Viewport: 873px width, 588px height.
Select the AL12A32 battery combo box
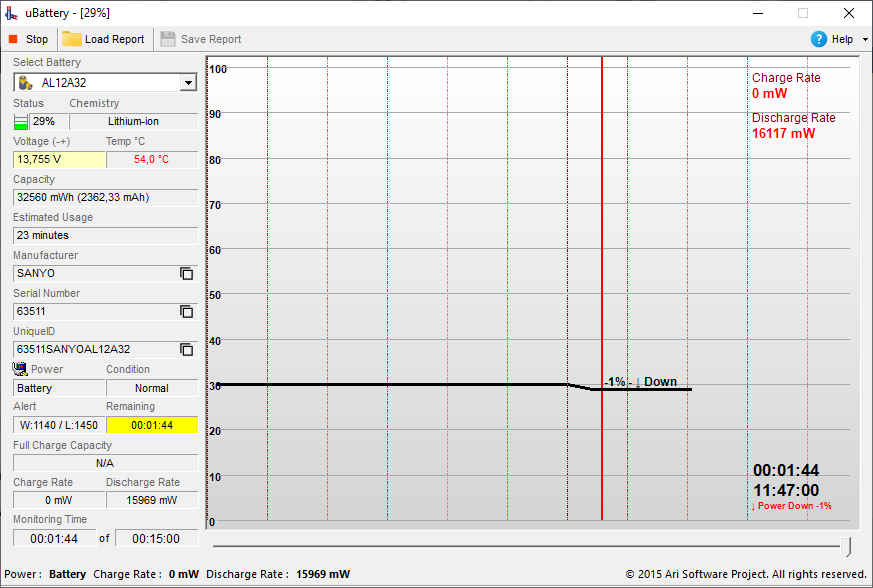tap(105, 83)
